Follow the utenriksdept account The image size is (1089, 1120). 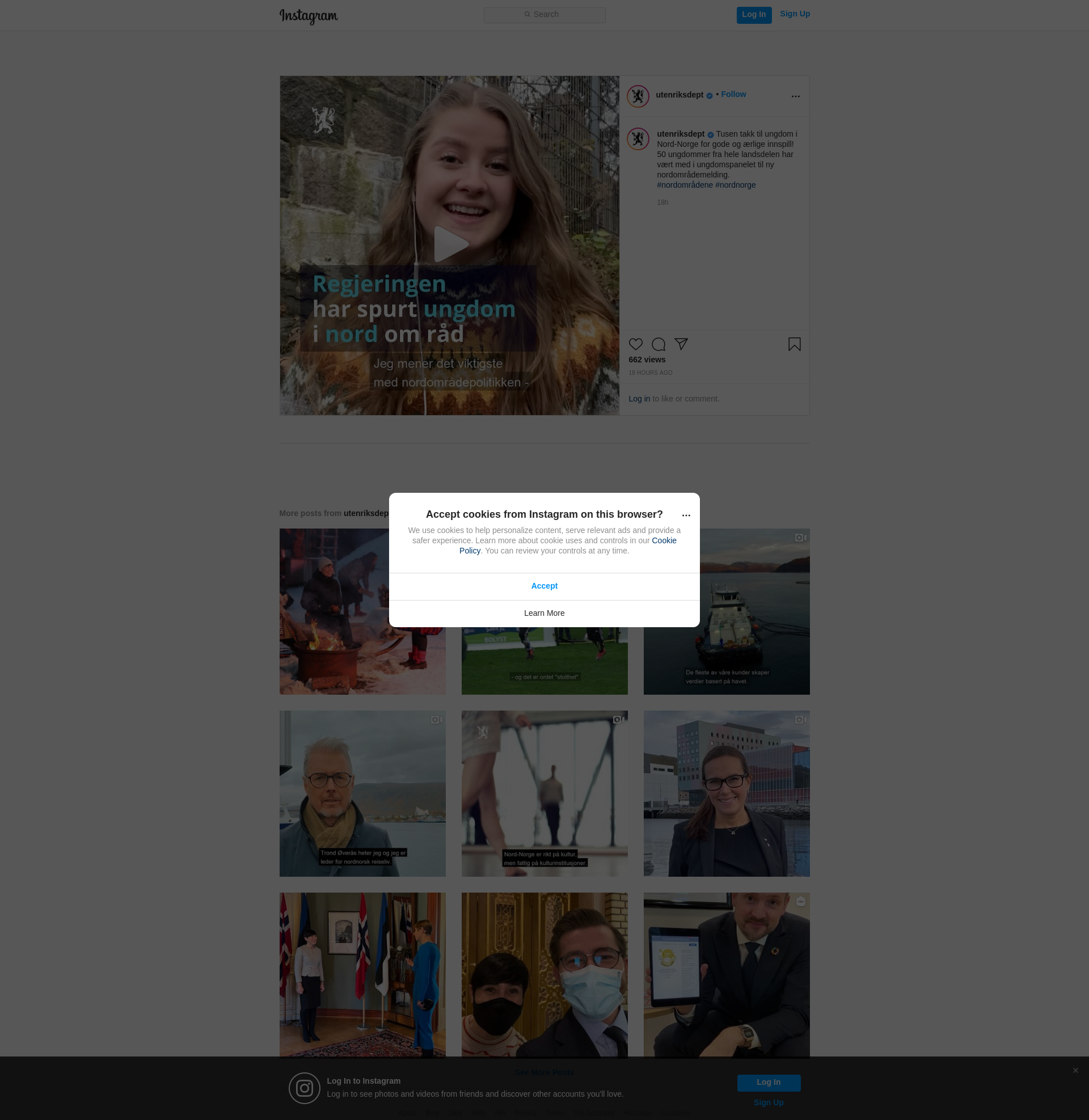(x=733, y=94)
